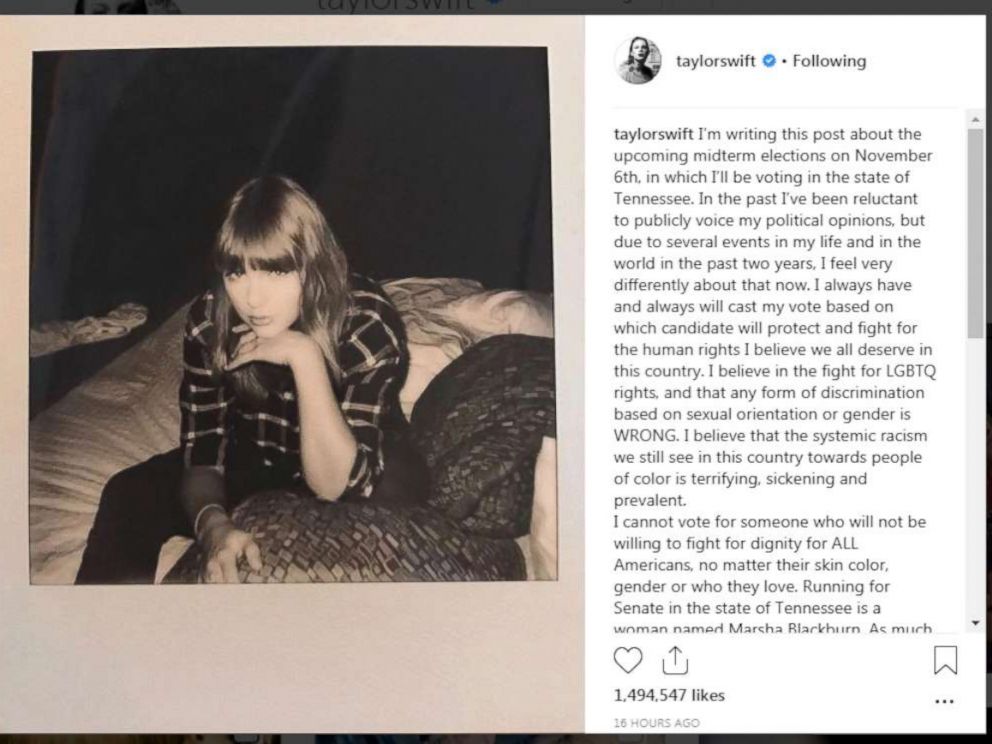Click the scrollbar track below the thumb
Image resolution: width=992 pixels, height=744 pixels.
pyautogui.click(x=975, y=480)
